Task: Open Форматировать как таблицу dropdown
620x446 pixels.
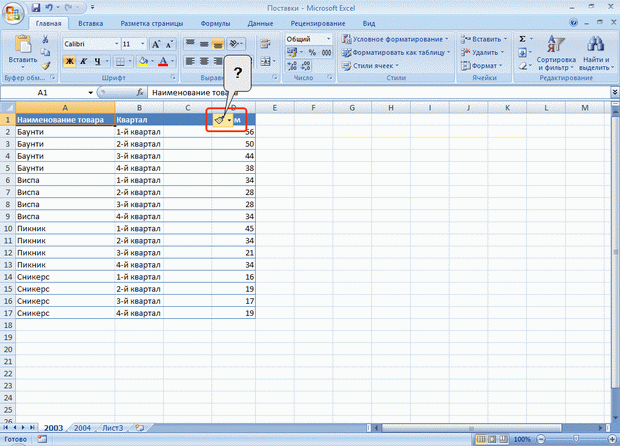Action: pos(396,52)
